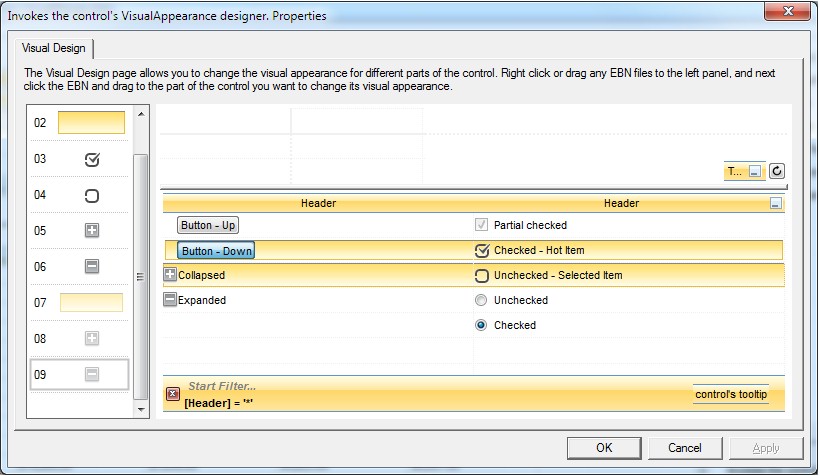Select the Unchecked radio button

pyautogui.click(x=481, y=300)
